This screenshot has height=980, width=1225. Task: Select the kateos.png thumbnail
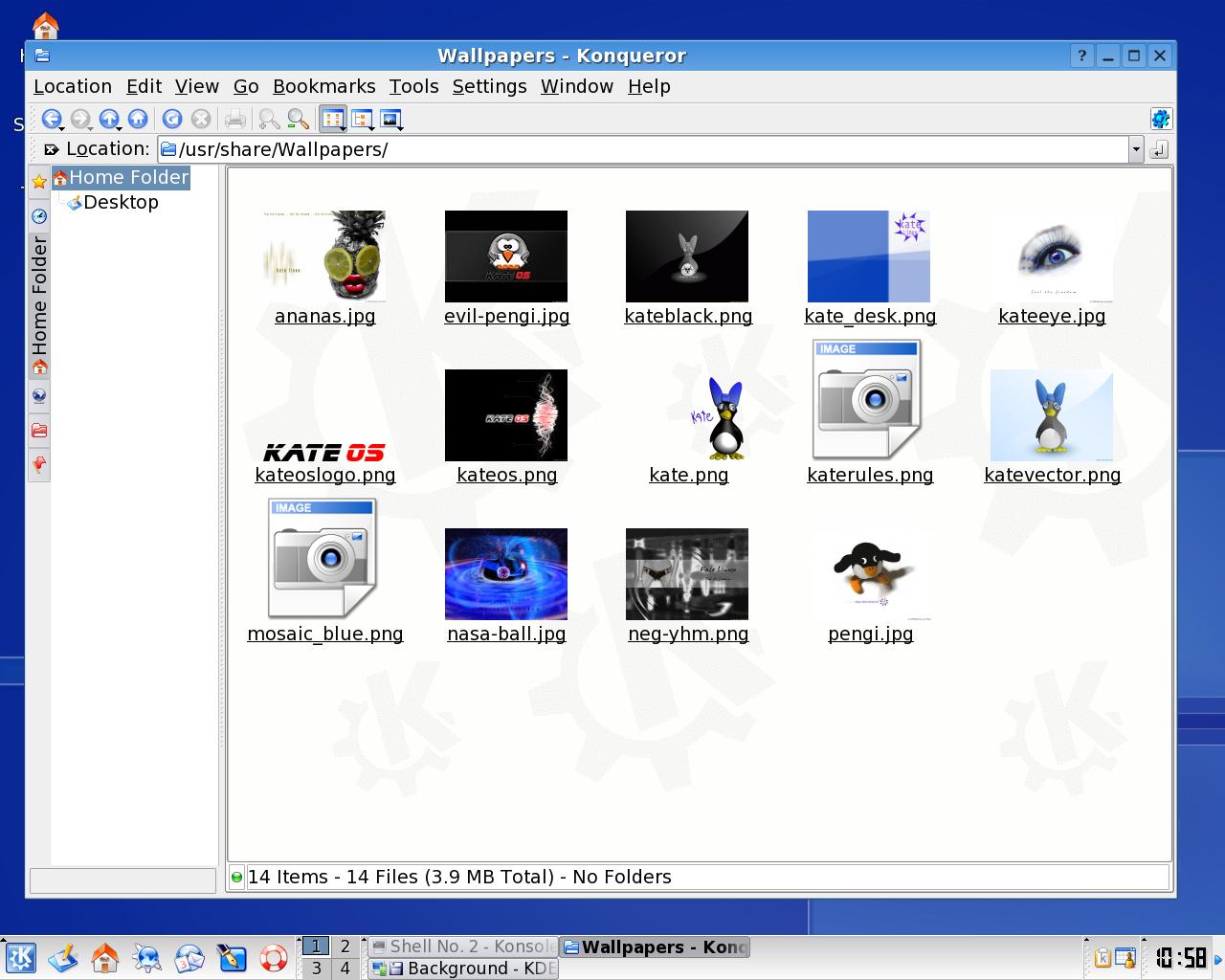pos(506,415)
